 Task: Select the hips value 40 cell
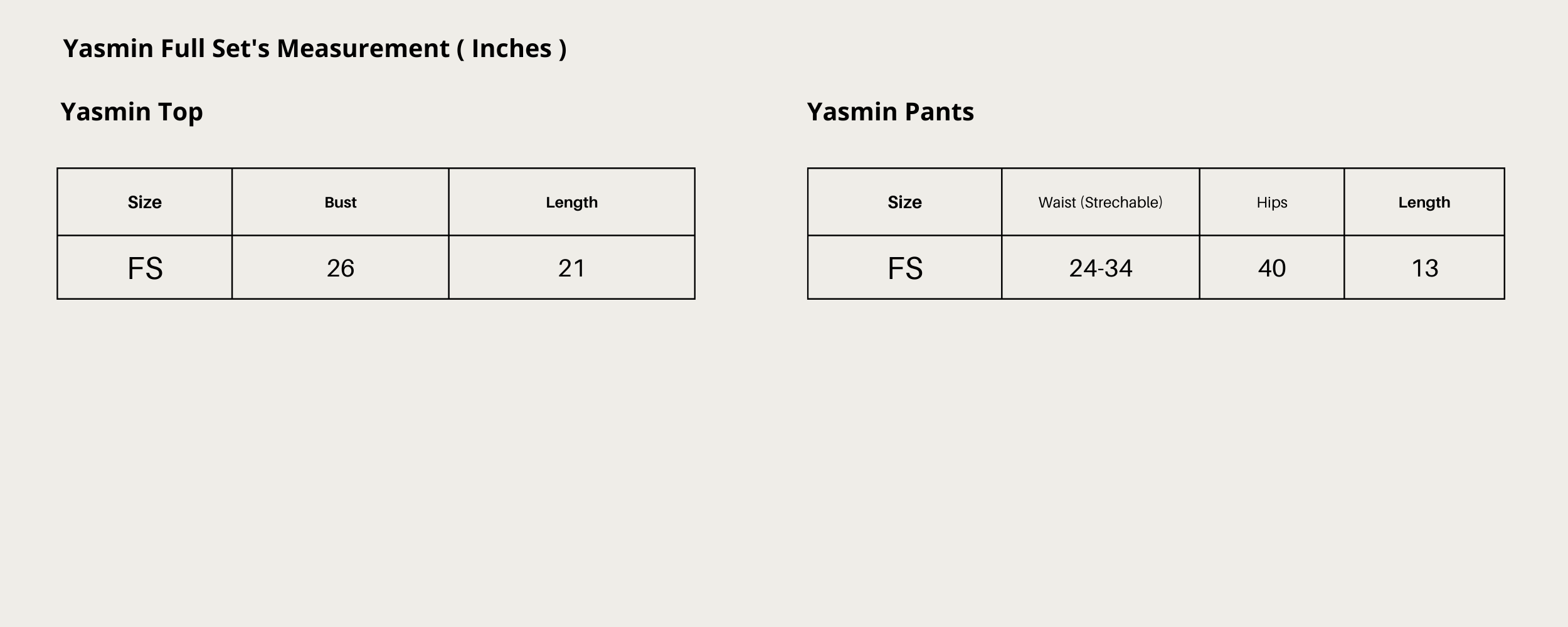tap(1272, 268)
